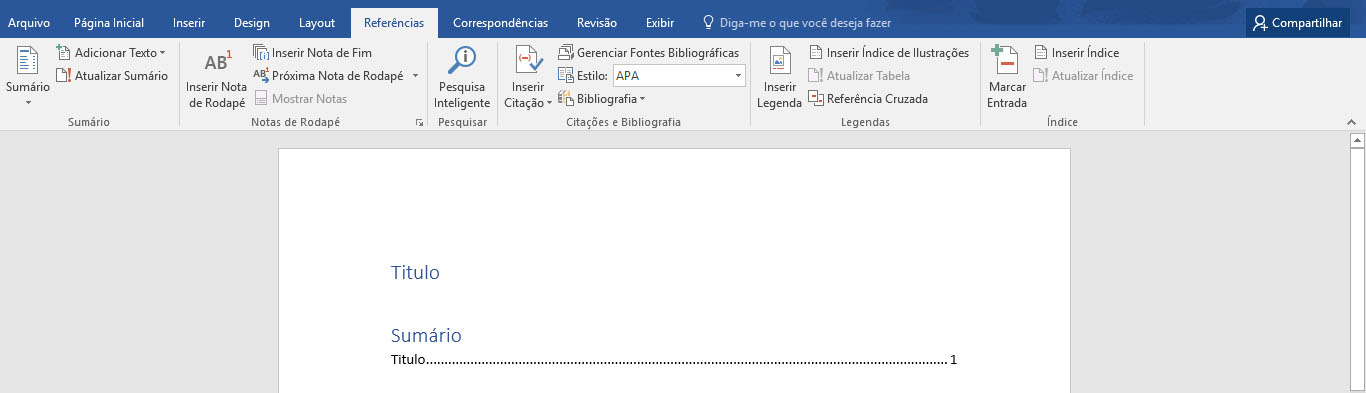Select the Referências tab

394,22
